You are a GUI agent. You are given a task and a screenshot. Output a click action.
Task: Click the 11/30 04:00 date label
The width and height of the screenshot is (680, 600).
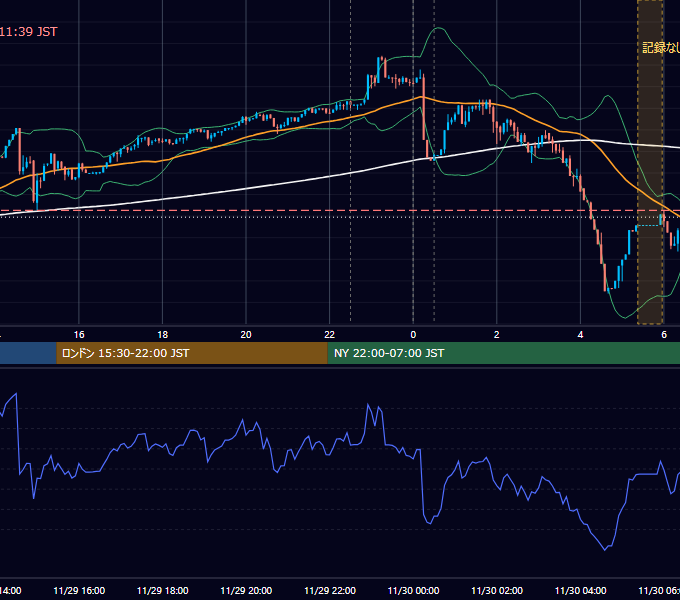[581, 591]
